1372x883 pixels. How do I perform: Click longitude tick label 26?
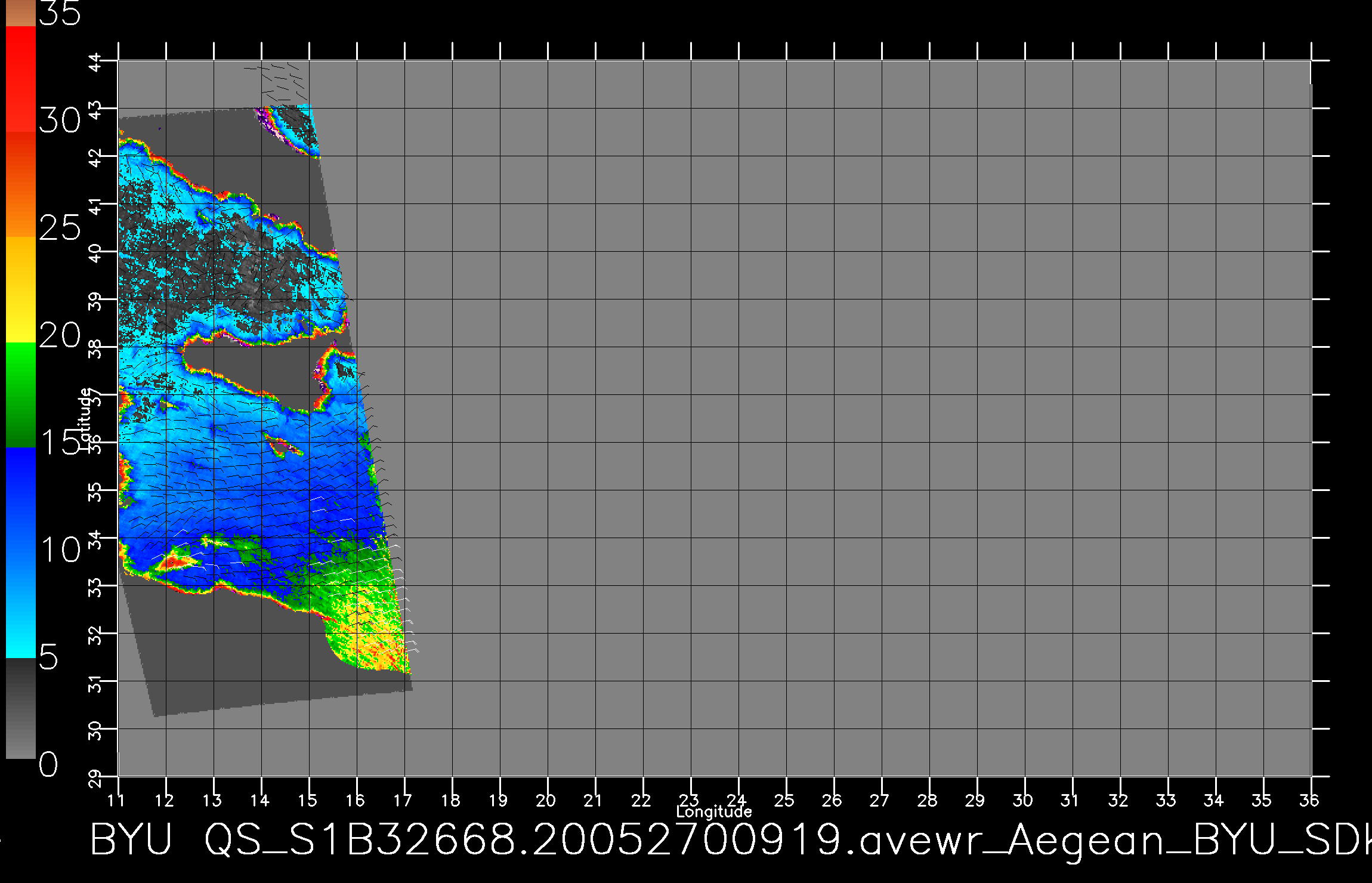click(x=832, y=800)
